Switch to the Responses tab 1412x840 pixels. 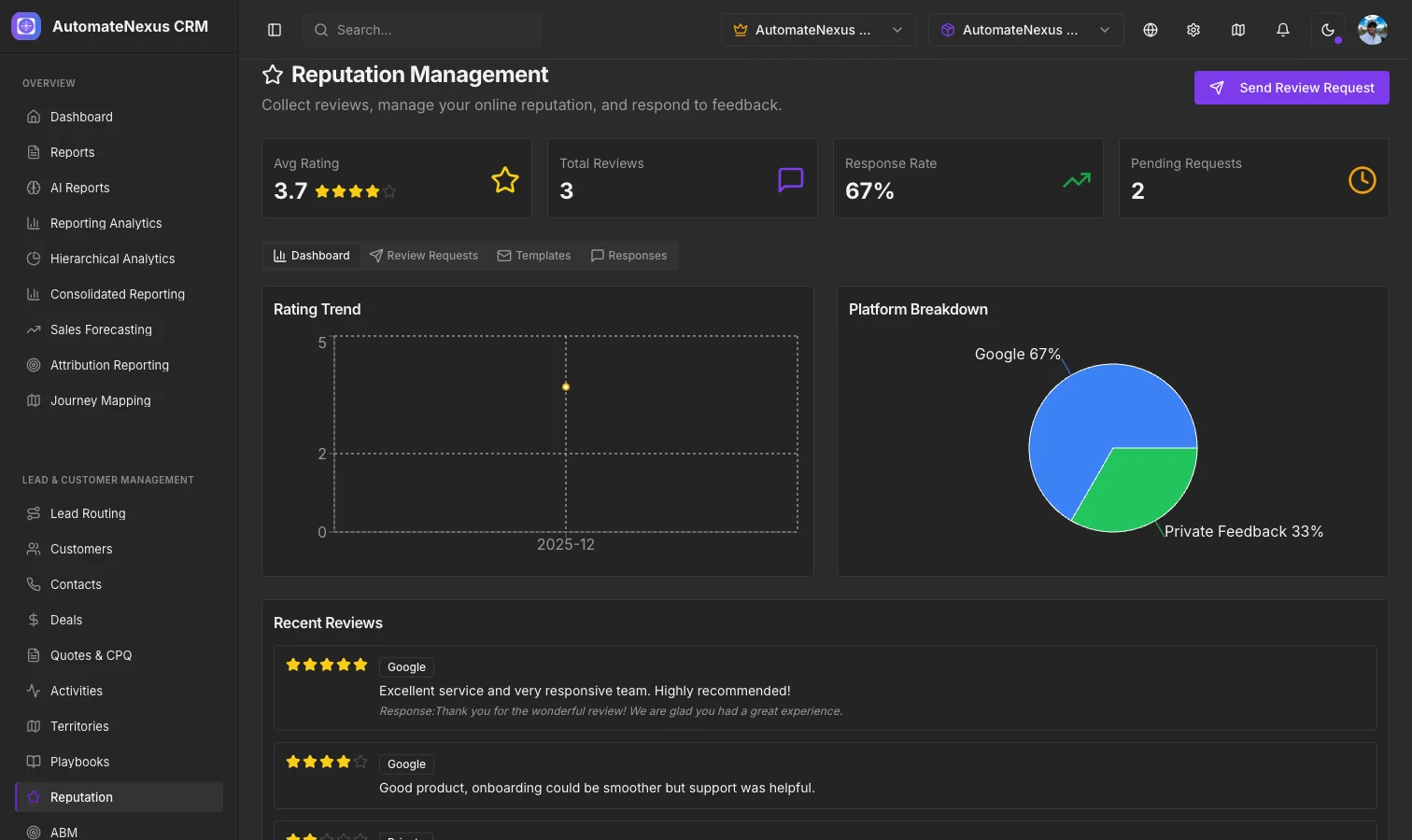pos(629,256)
